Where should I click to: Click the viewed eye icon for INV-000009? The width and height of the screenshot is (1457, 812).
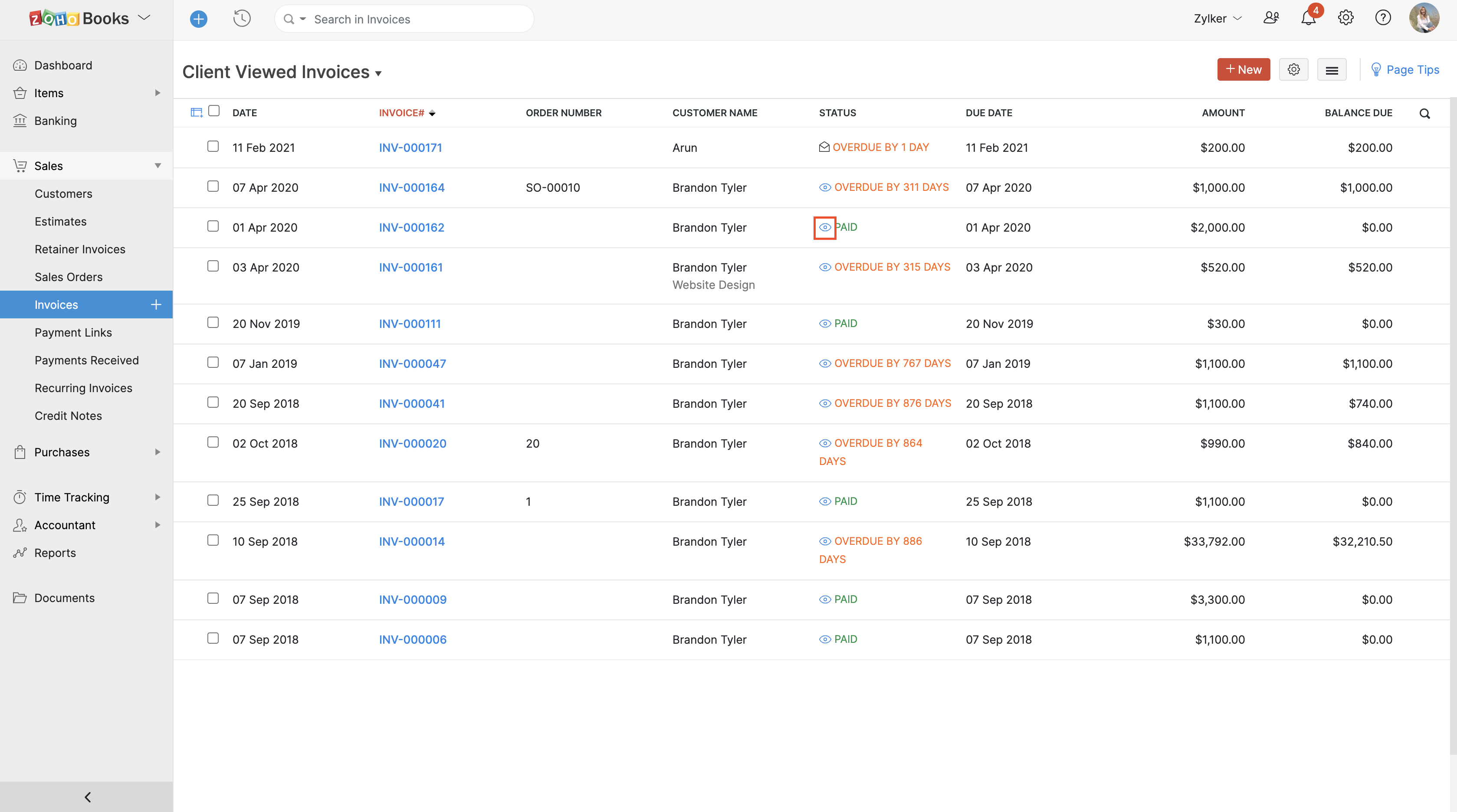tap(825, 599)
